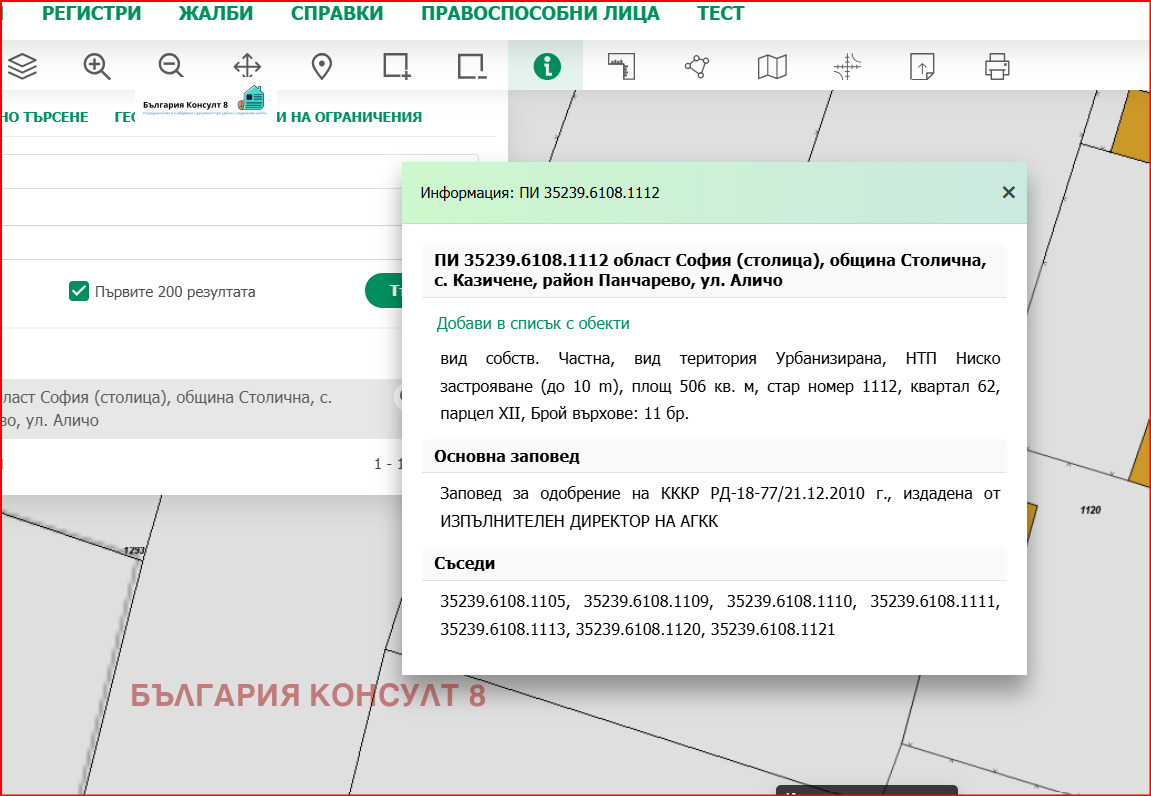Select the location marker tool
The width and height of the screenshot is (1151, 796).
[321, 66]
